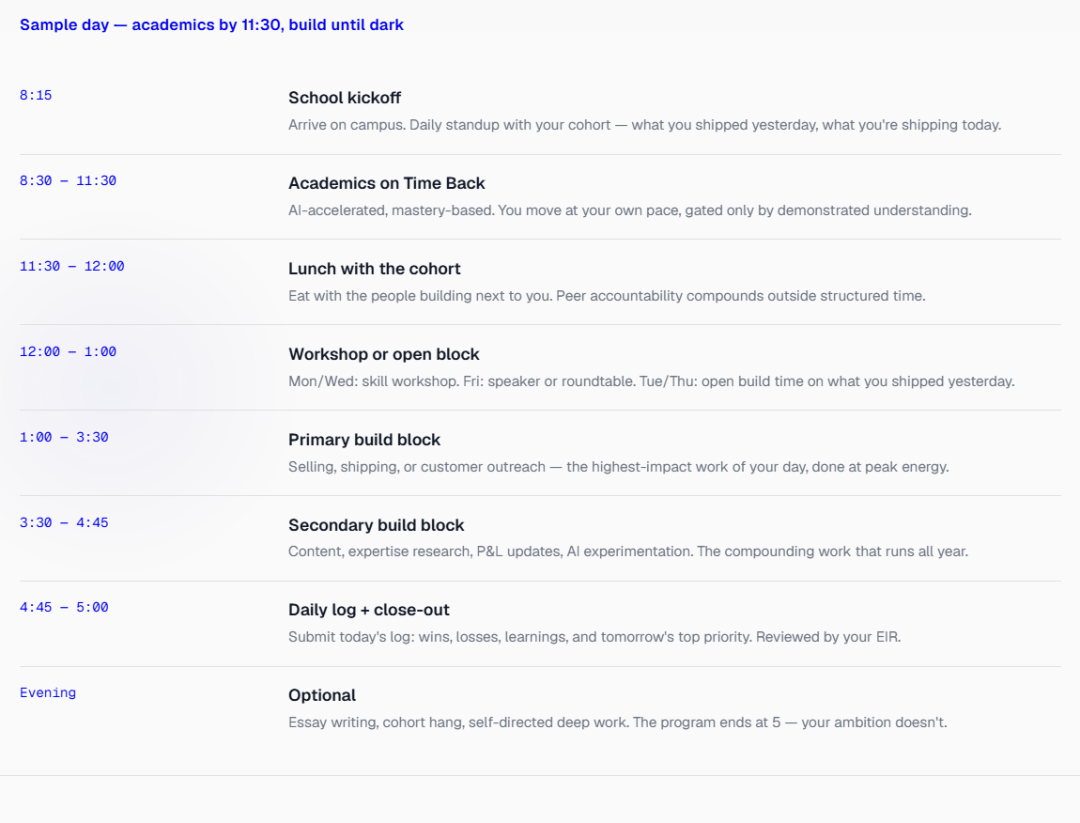1080x823 pixels.
Task: Select the Workshop or open block title
Action: (x=384, y=354)
